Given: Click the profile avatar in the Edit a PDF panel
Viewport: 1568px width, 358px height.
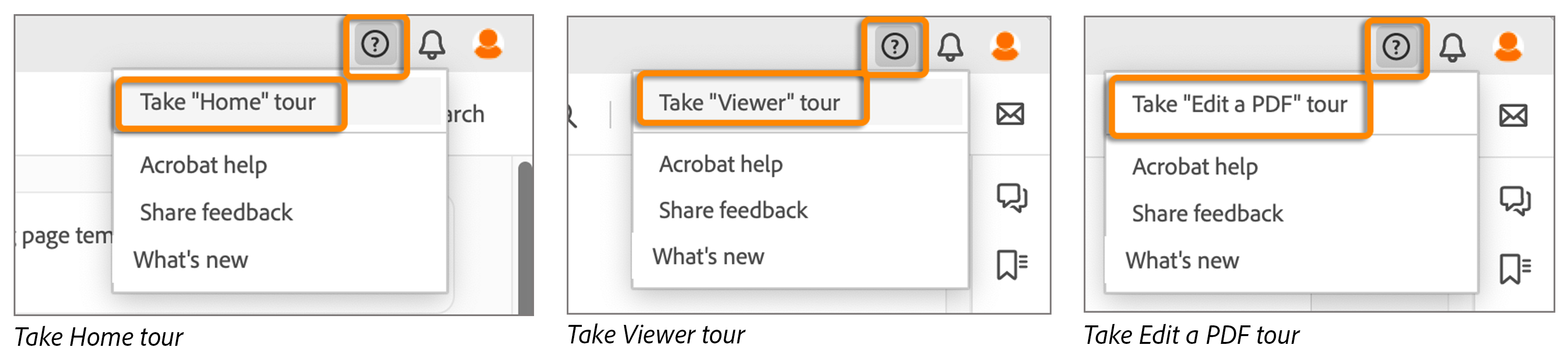Looking at the screenshot, I should (1508, 47).
